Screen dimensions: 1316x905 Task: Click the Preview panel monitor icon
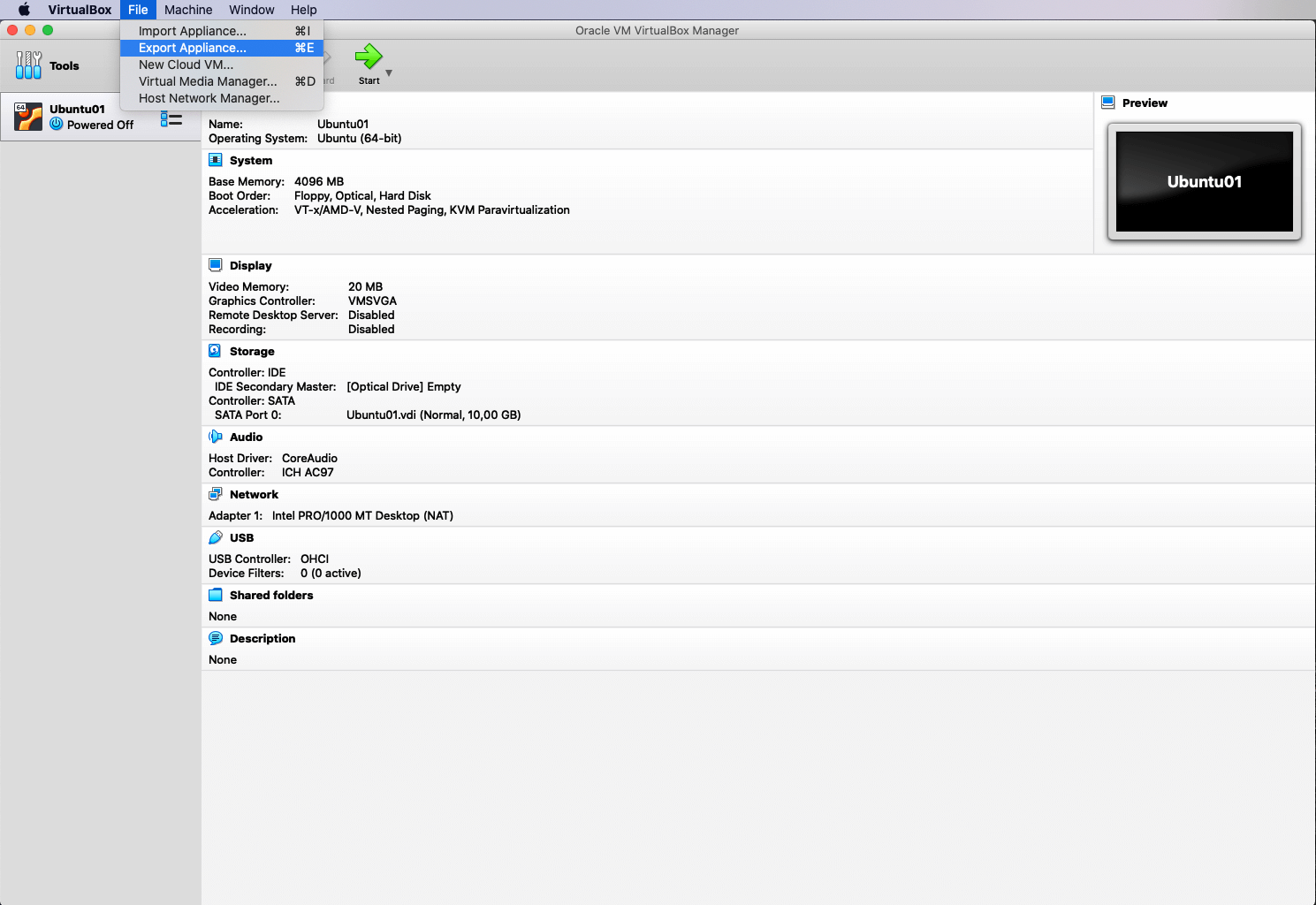(x=1108, y=103)
